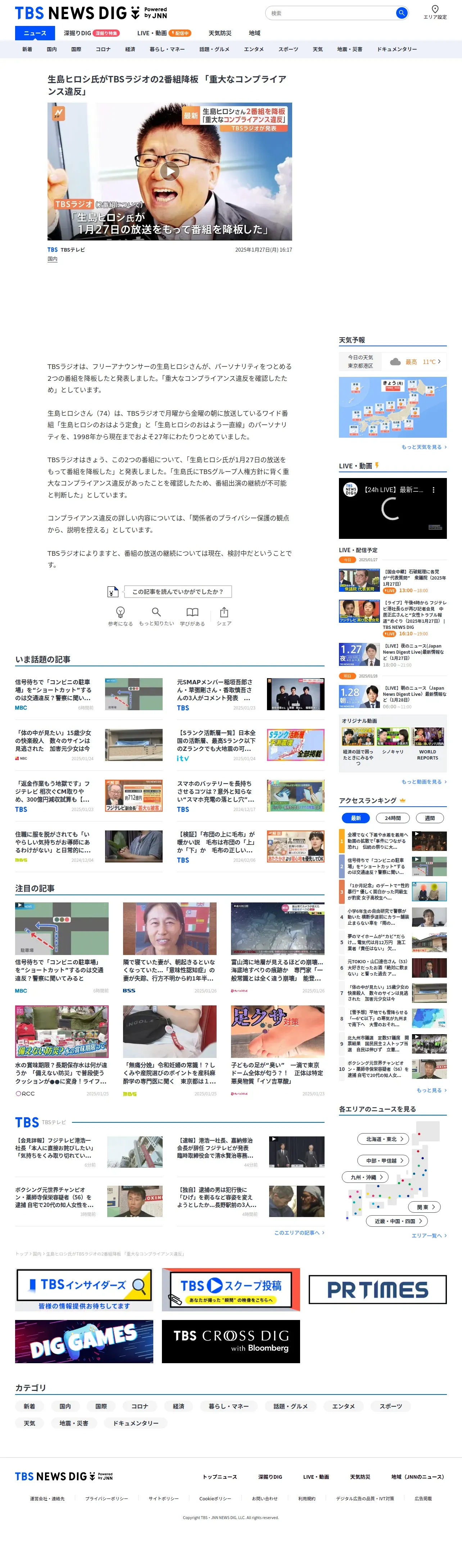Select the スポーツ category in the top bar

(x=288, y=49)
